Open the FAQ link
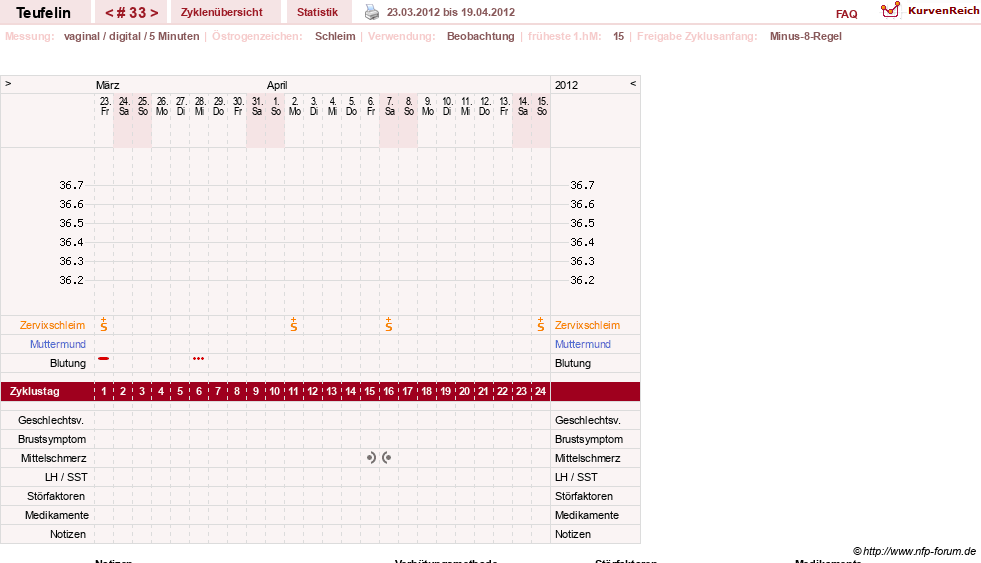Screen dimensions: 981x563 tap(846, 14)
